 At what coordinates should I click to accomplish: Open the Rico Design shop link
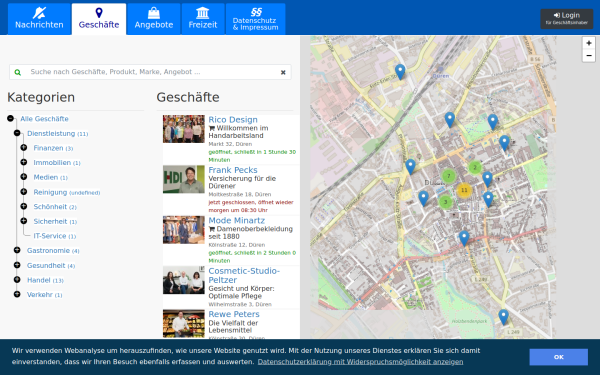(x=233, y=120)
